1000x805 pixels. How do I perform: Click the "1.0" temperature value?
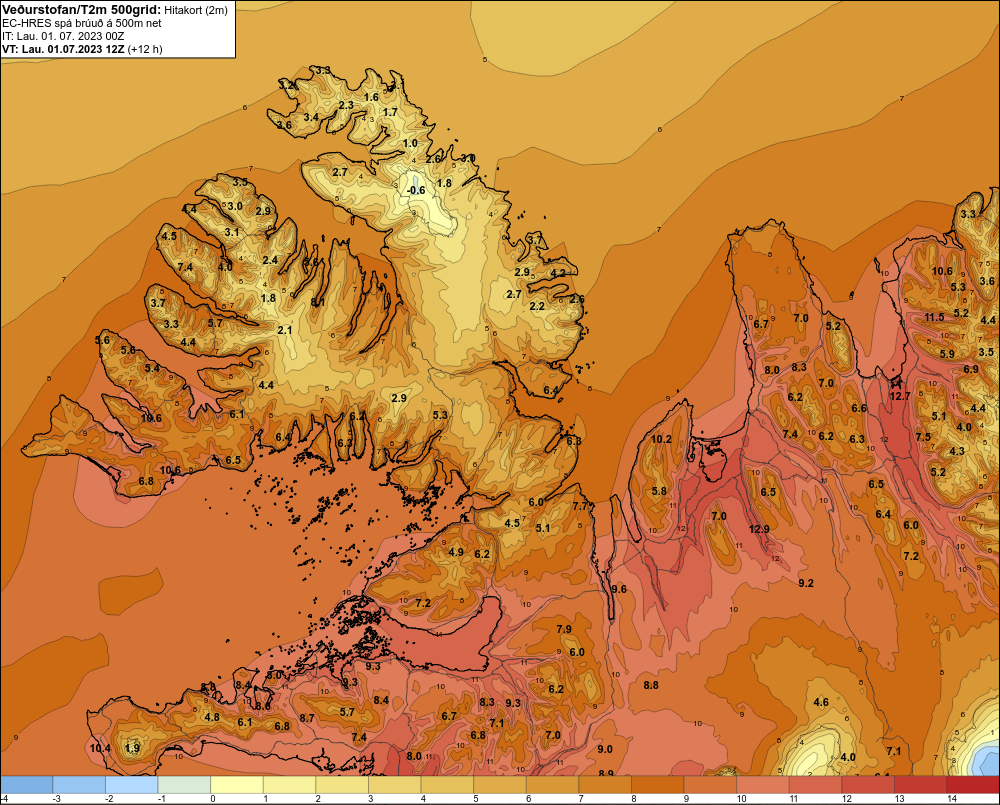coord(410,144)
